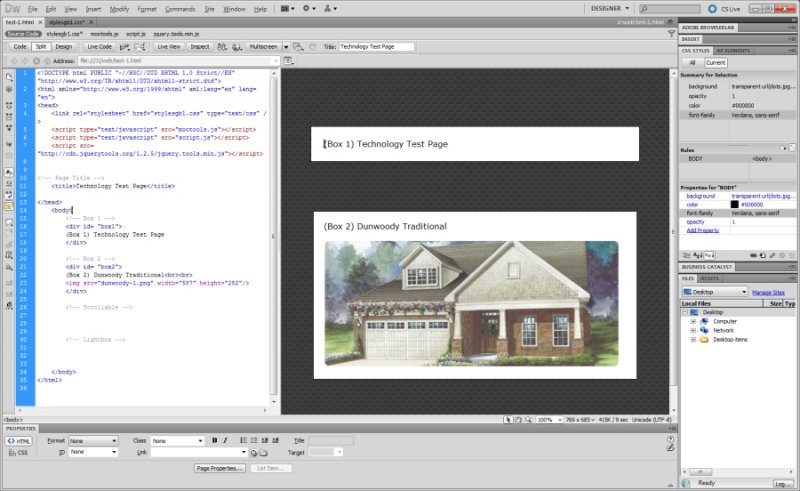Click Preview in Browser globe icon
The width and height of the screenshot is (800, 491).
[x=237, y=46]
